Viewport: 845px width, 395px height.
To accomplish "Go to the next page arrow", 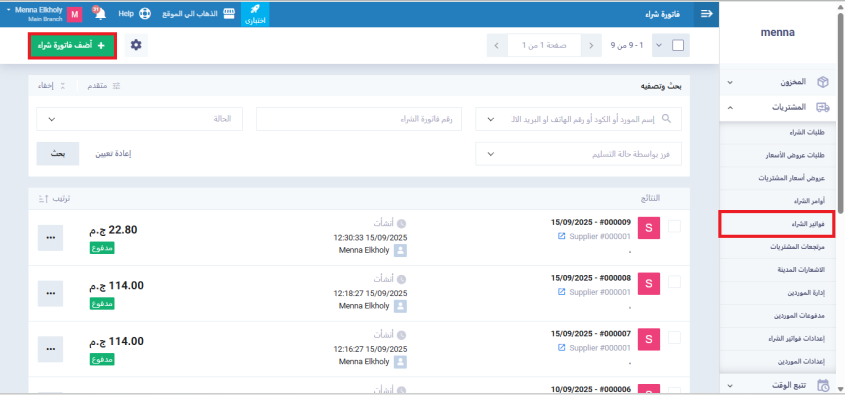I will (497, 45).
